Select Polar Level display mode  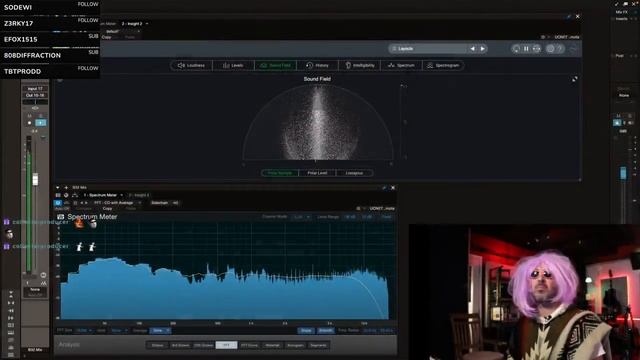click(317, 173)
